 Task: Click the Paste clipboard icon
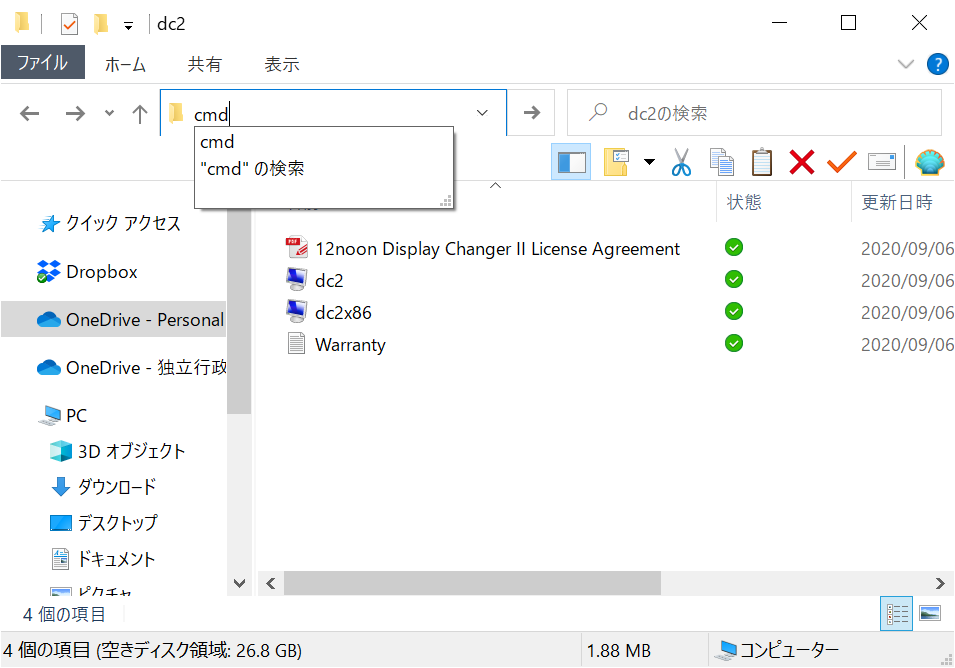click(761, 163)
